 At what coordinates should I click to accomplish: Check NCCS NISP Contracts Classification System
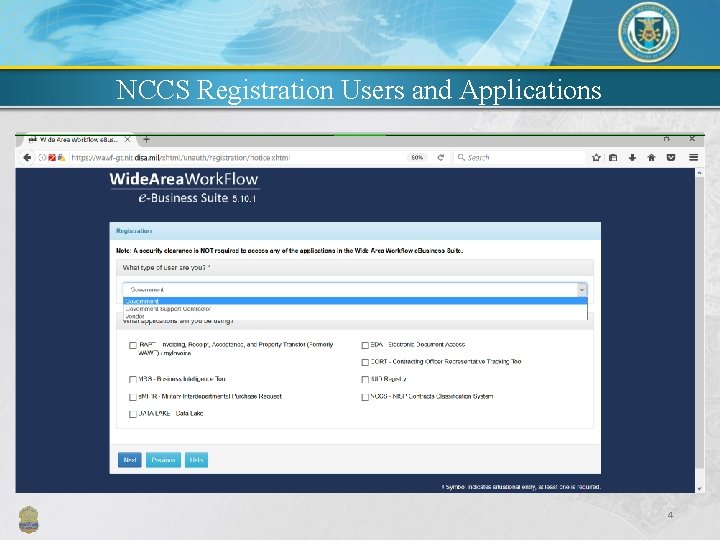pos(365,397)
